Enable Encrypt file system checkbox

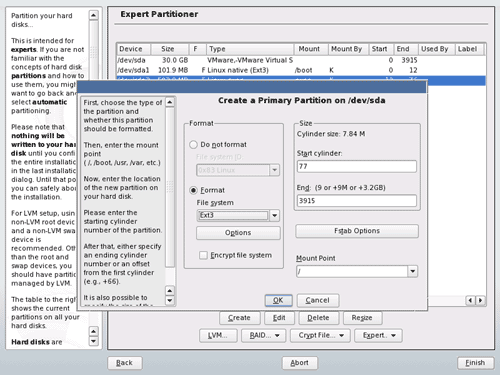203,255
